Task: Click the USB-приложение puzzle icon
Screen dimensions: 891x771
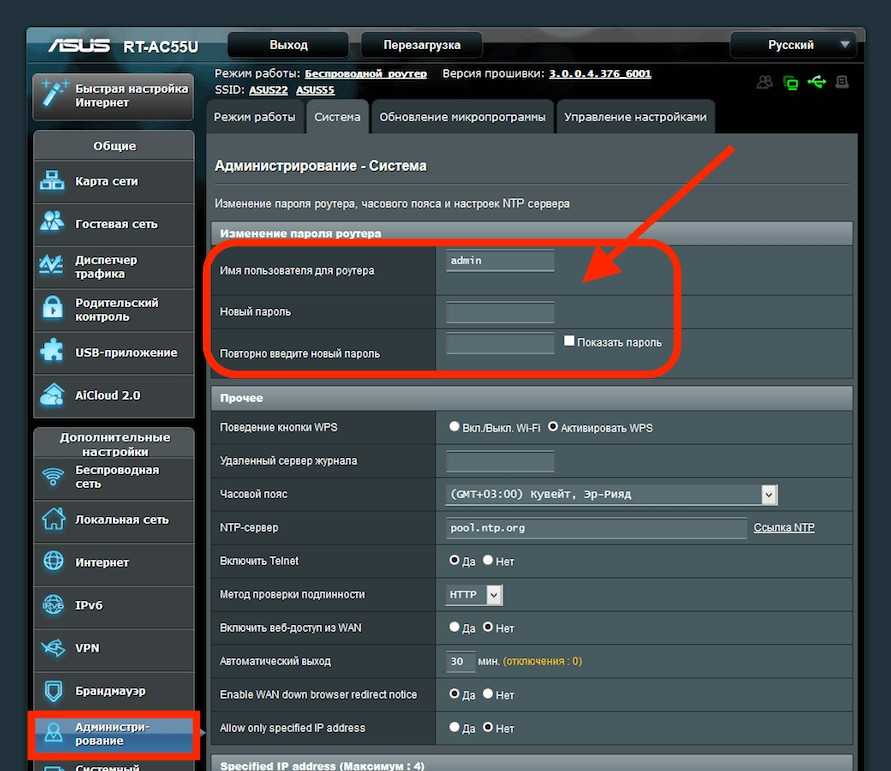Action: [x=52, y=352]
